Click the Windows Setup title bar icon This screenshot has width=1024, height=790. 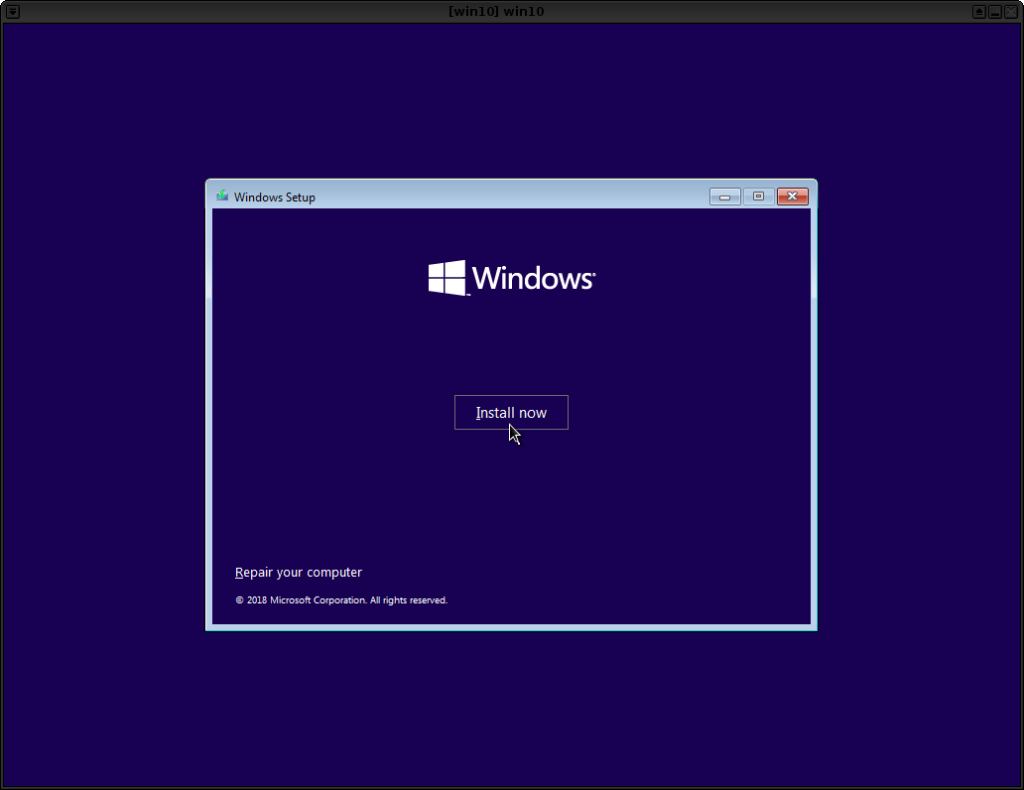pos(223,196)
